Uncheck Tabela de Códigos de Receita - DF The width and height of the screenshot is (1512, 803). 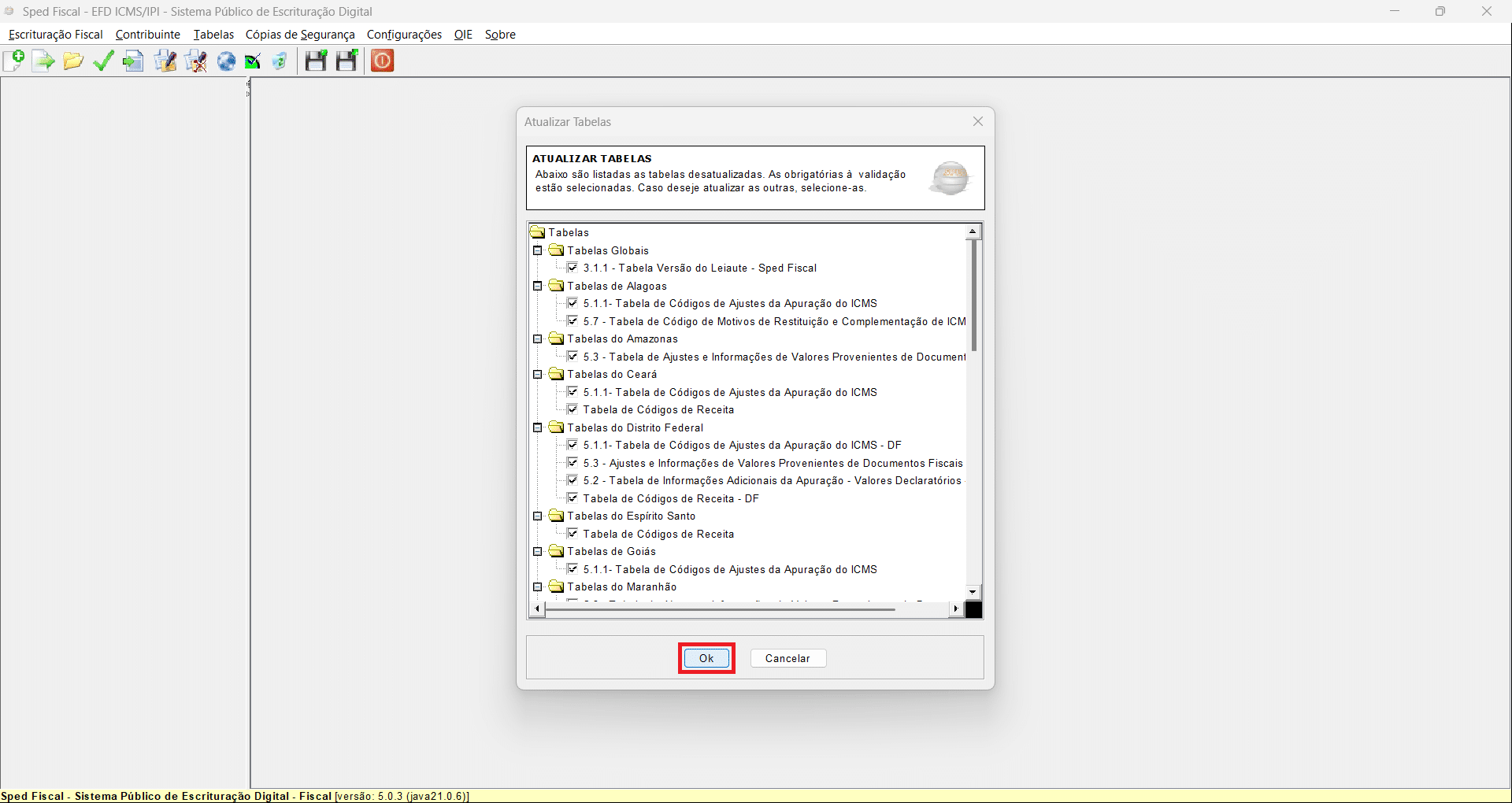[573, 498]
